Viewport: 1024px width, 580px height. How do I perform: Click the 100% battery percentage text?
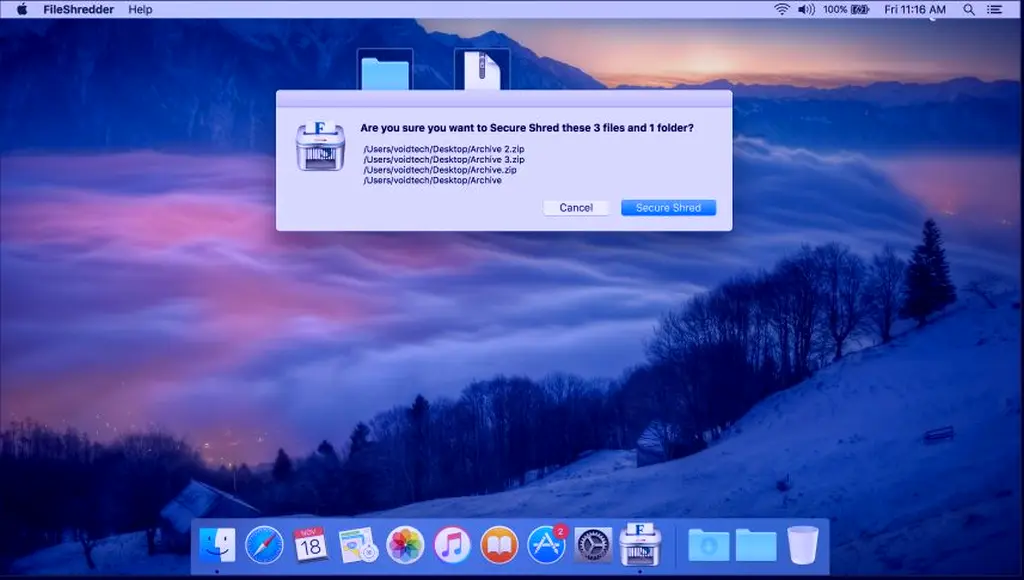835,9
